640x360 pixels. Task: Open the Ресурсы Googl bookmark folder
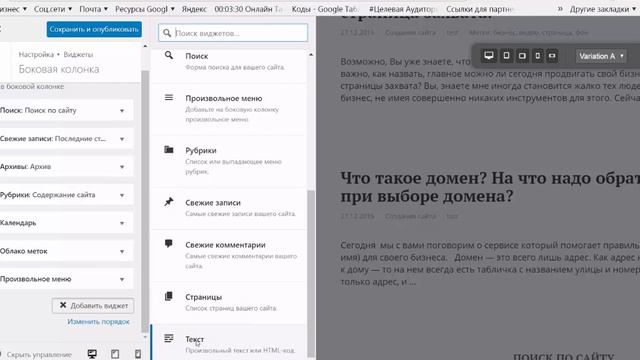144,9
